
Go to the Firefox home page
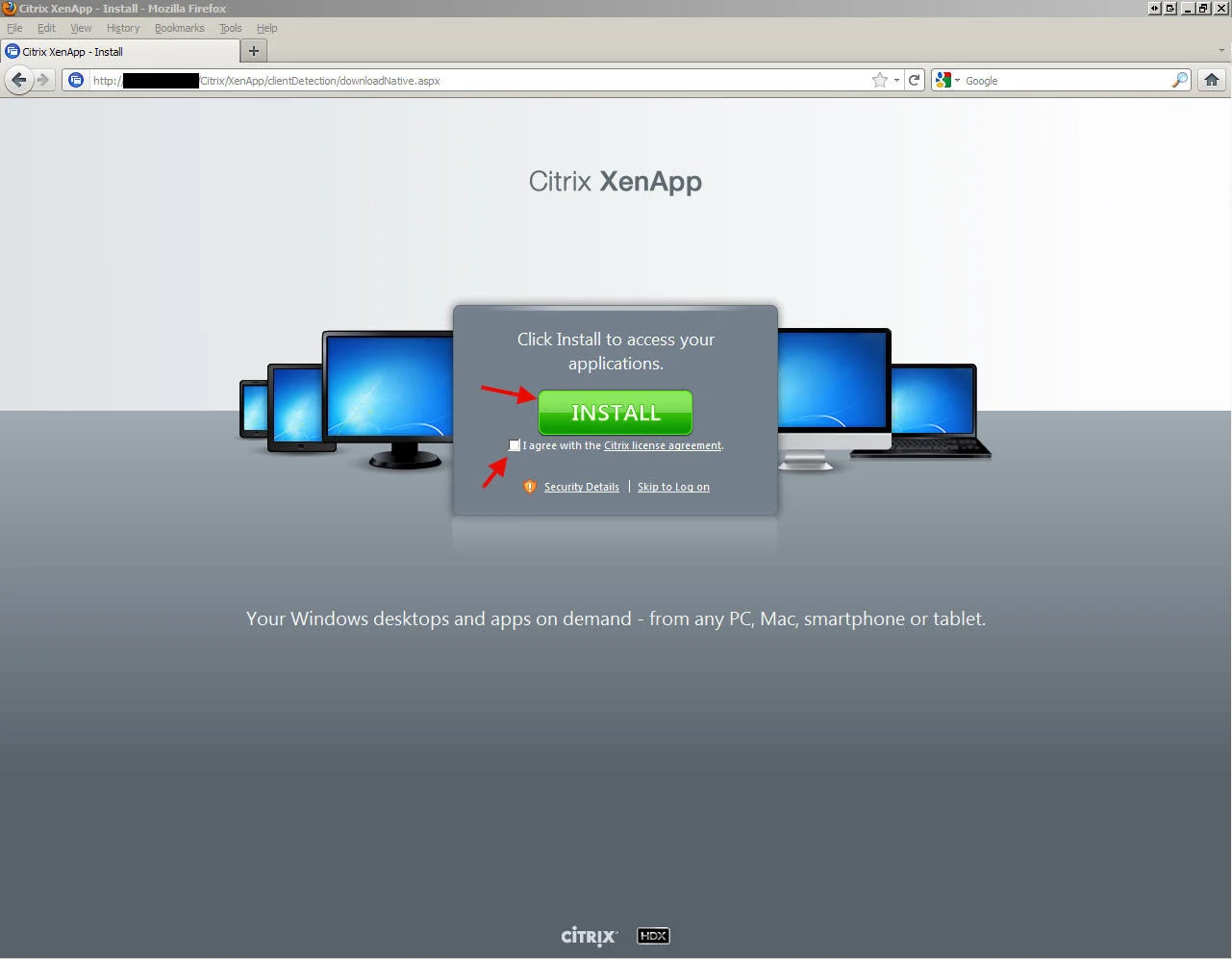pyautogui.click(x=1212, y=80)
